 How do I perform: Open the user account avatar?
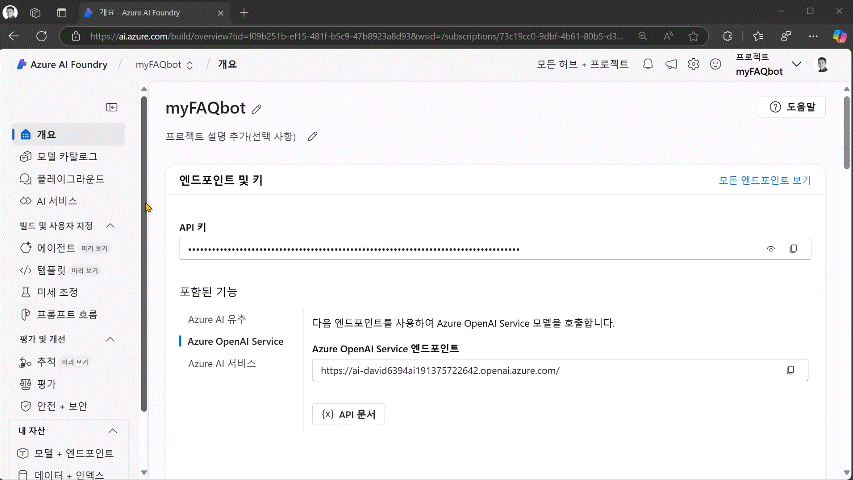click(823, 64)
